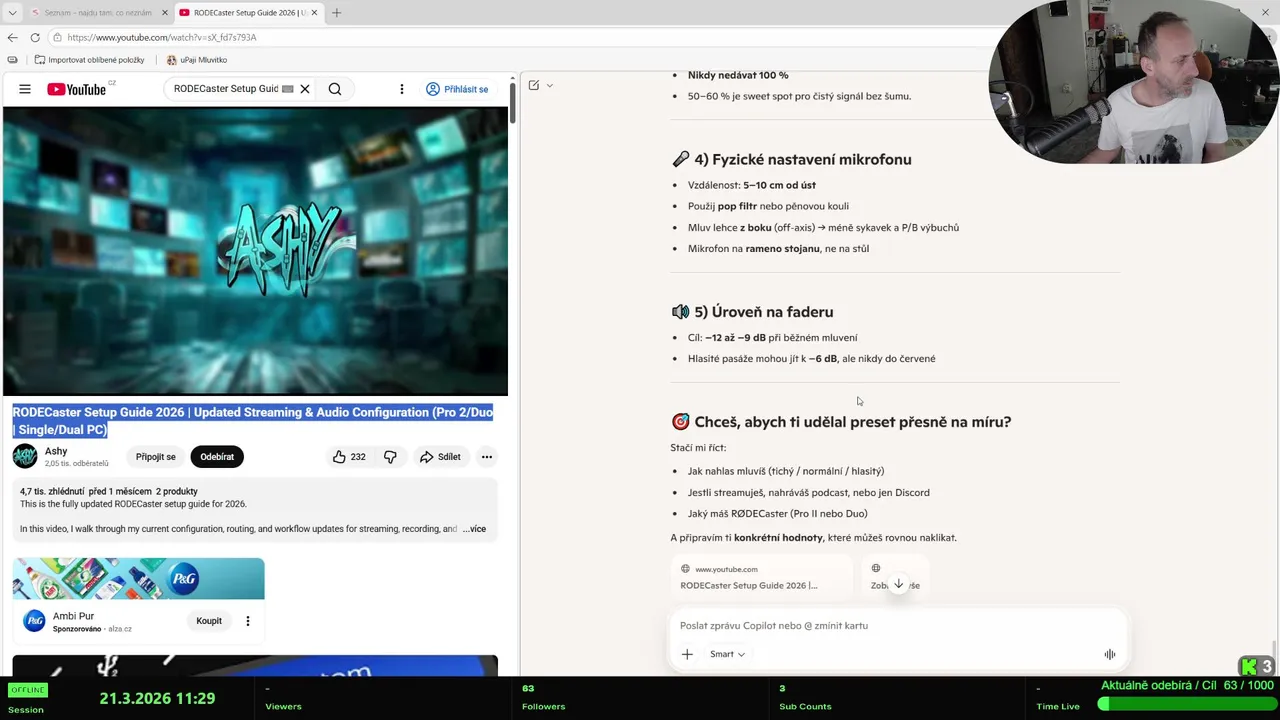Viewport: 1280px width, 720px height.
Task: Open the Ambi Pur ad options menu
Action: (248, 621)
